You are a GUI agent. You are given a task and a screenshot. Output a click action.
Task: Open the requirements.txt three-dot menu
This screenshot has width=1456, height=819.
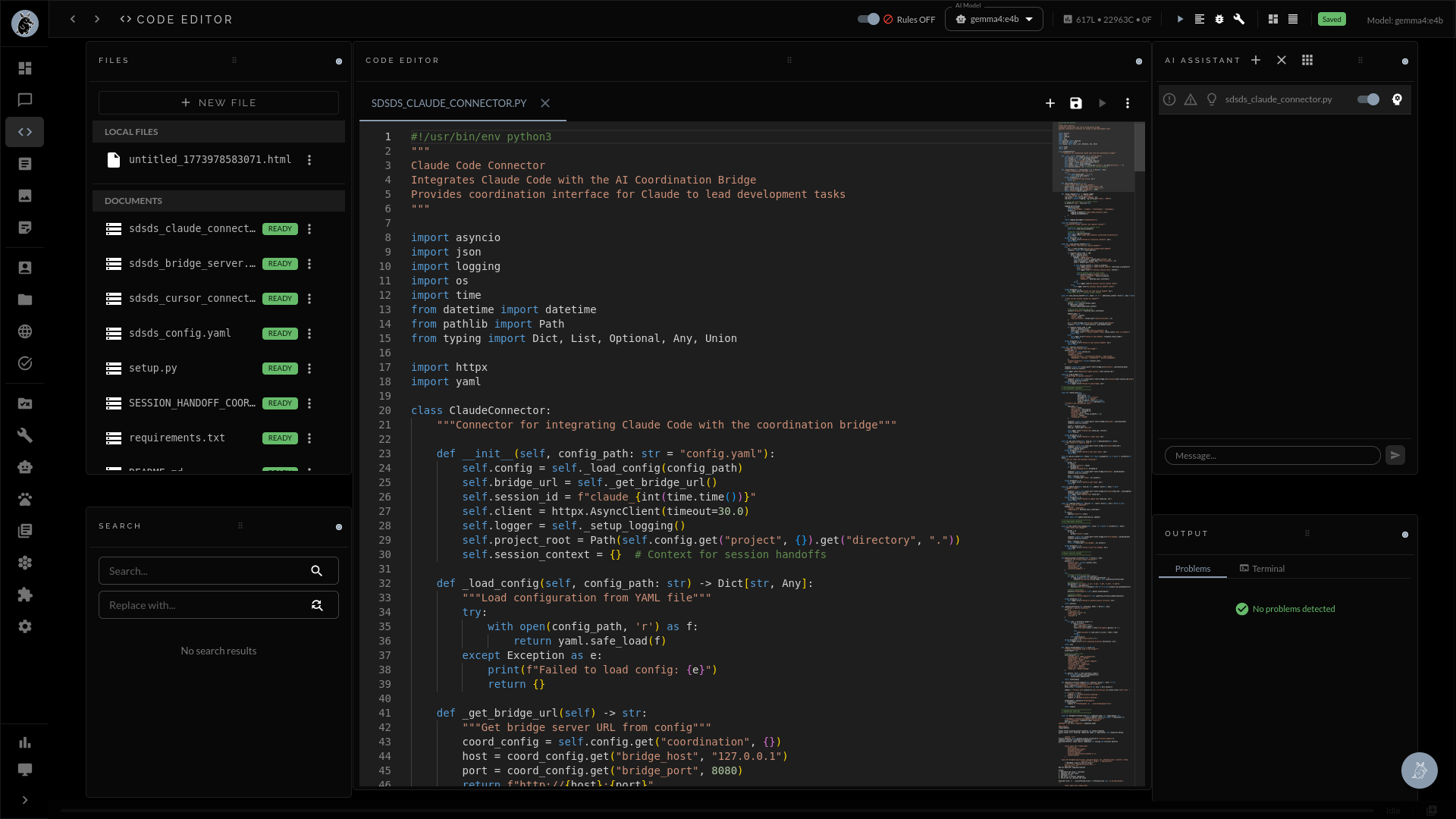309,438
